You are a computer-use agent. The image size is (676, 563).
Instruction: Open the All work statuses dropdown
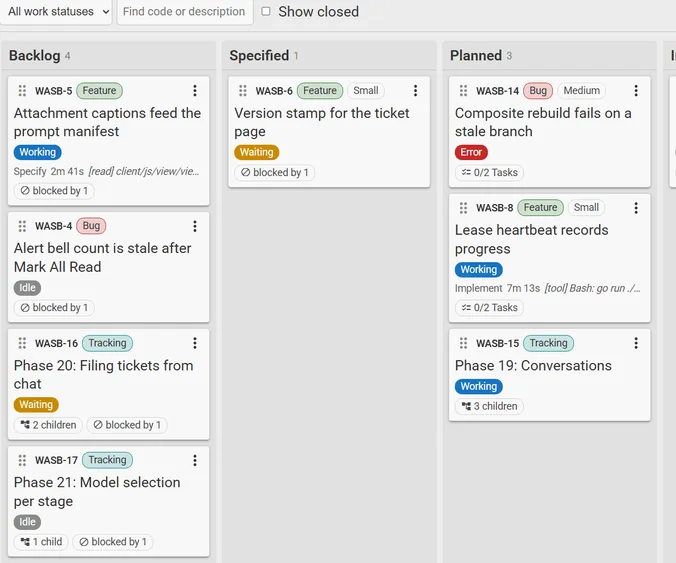56,12
